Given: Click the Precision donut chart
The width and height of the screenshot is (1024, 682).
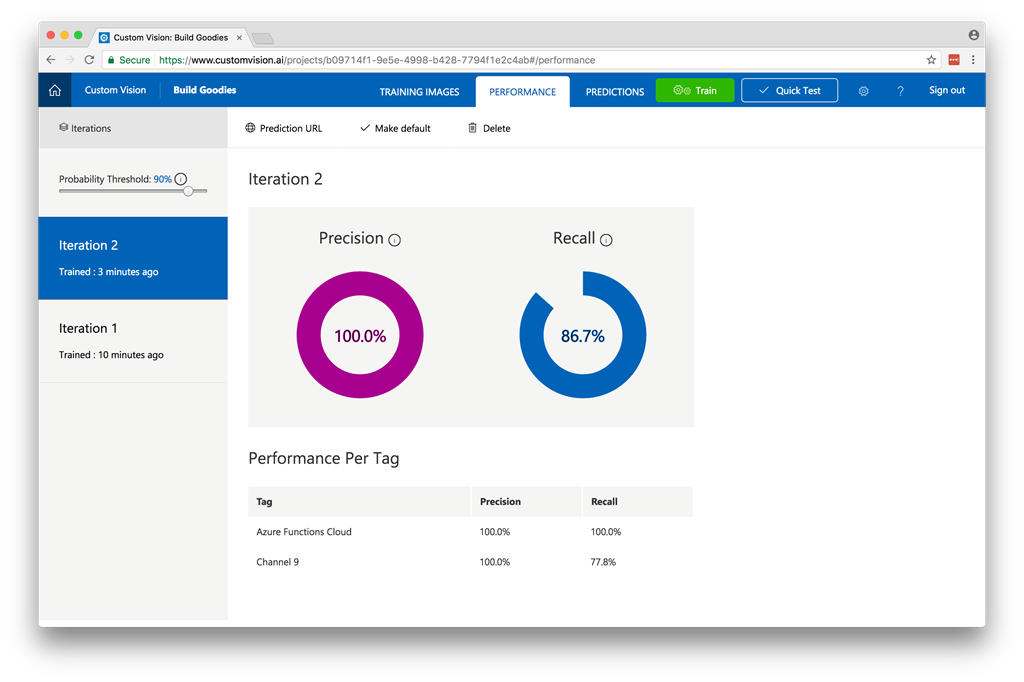Looking at the screenshot, I should pos(360,334).
